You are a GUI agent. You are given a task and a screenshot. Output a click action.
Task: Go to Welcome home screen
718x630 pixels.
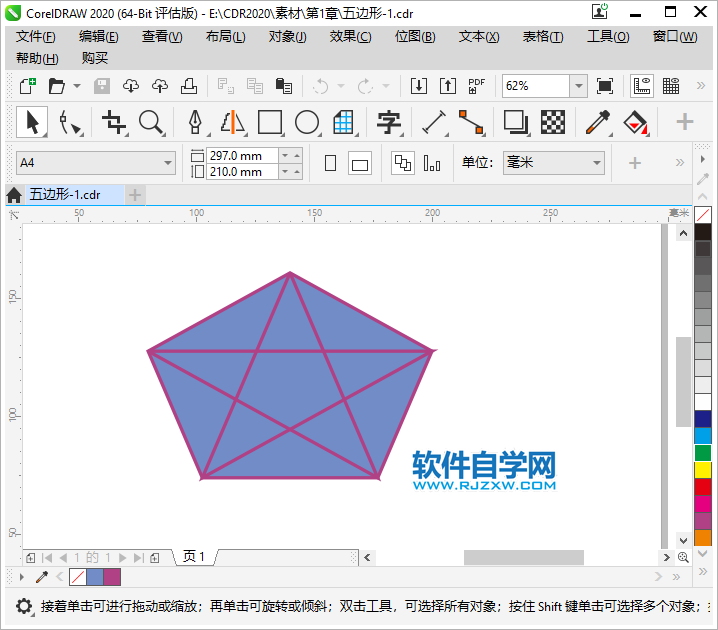tap(14, 195)
